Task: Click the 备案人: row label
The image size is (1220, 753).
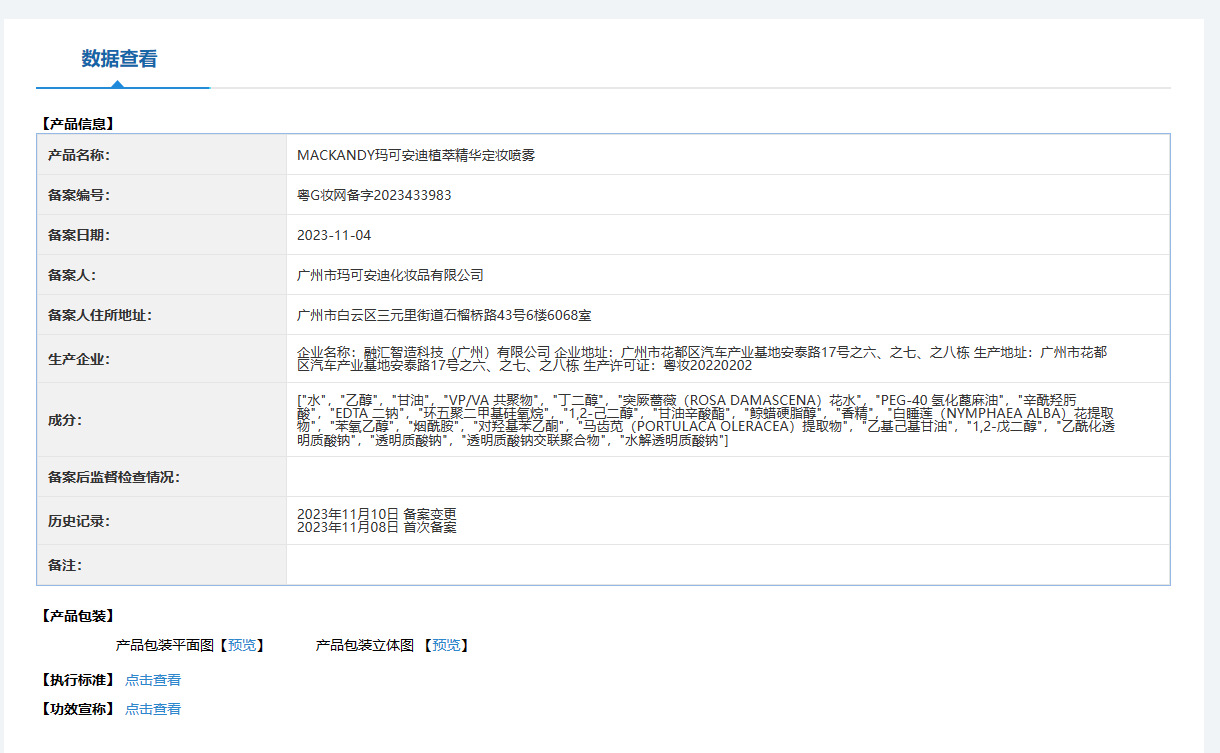Action: [72, 275]
